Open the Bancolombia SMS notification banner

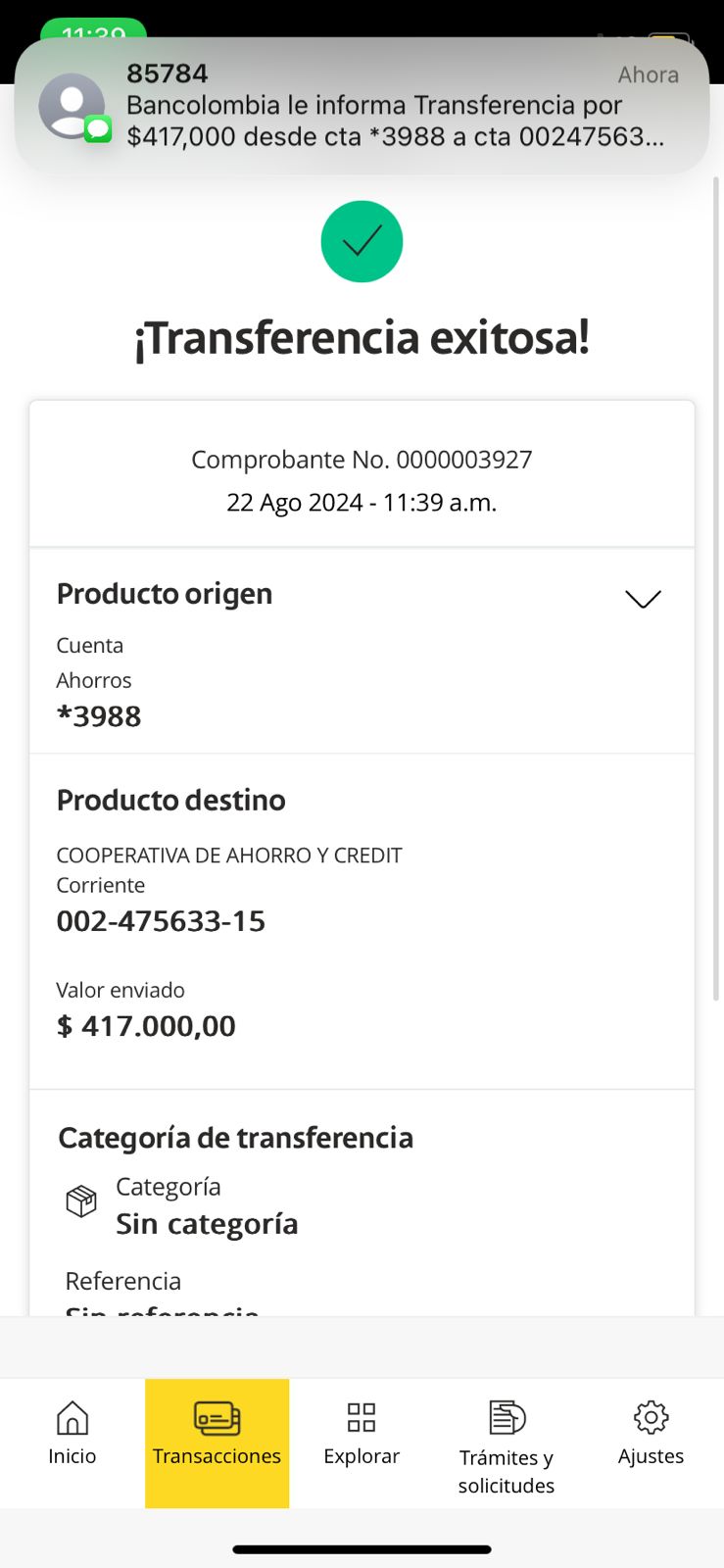coord(392,106)
